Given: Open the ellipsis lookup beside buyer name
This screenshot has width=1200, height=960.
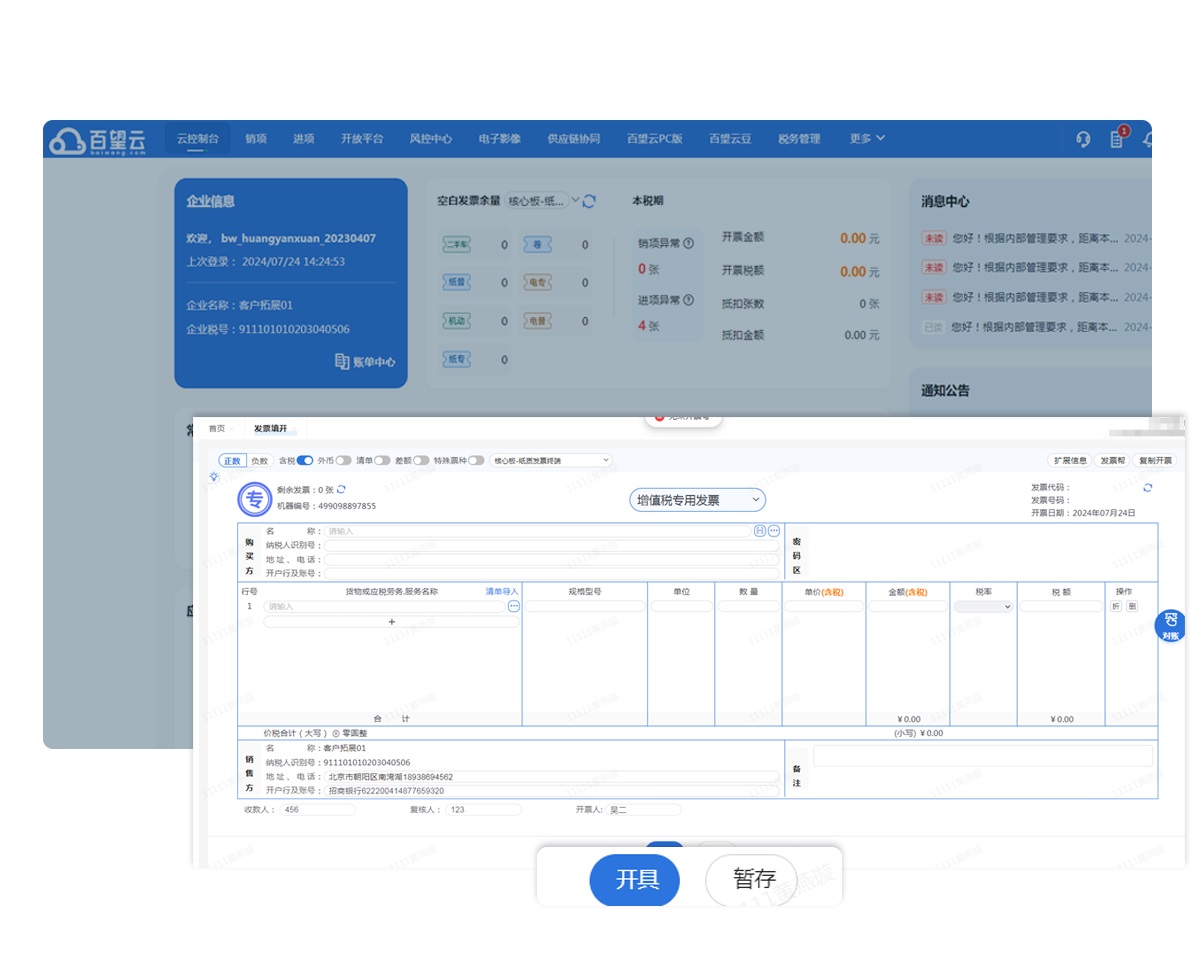Looking at the screenshot, I should (x=774, y=531).
